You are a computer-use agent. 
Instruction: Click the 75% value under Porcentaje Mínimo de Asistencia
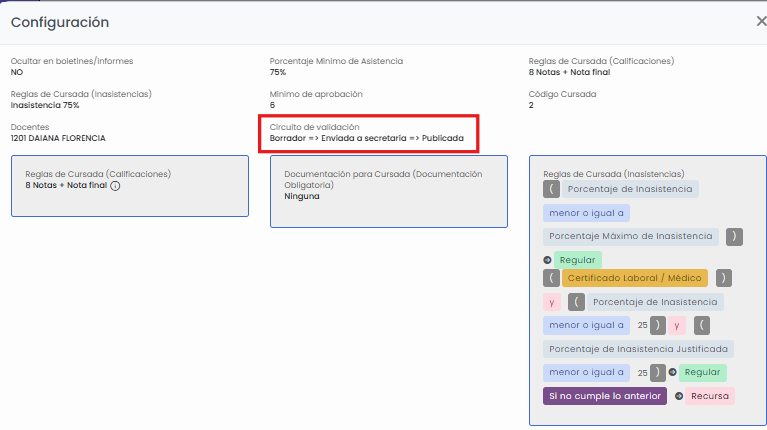pyautogui.click(x=278, y=72)
